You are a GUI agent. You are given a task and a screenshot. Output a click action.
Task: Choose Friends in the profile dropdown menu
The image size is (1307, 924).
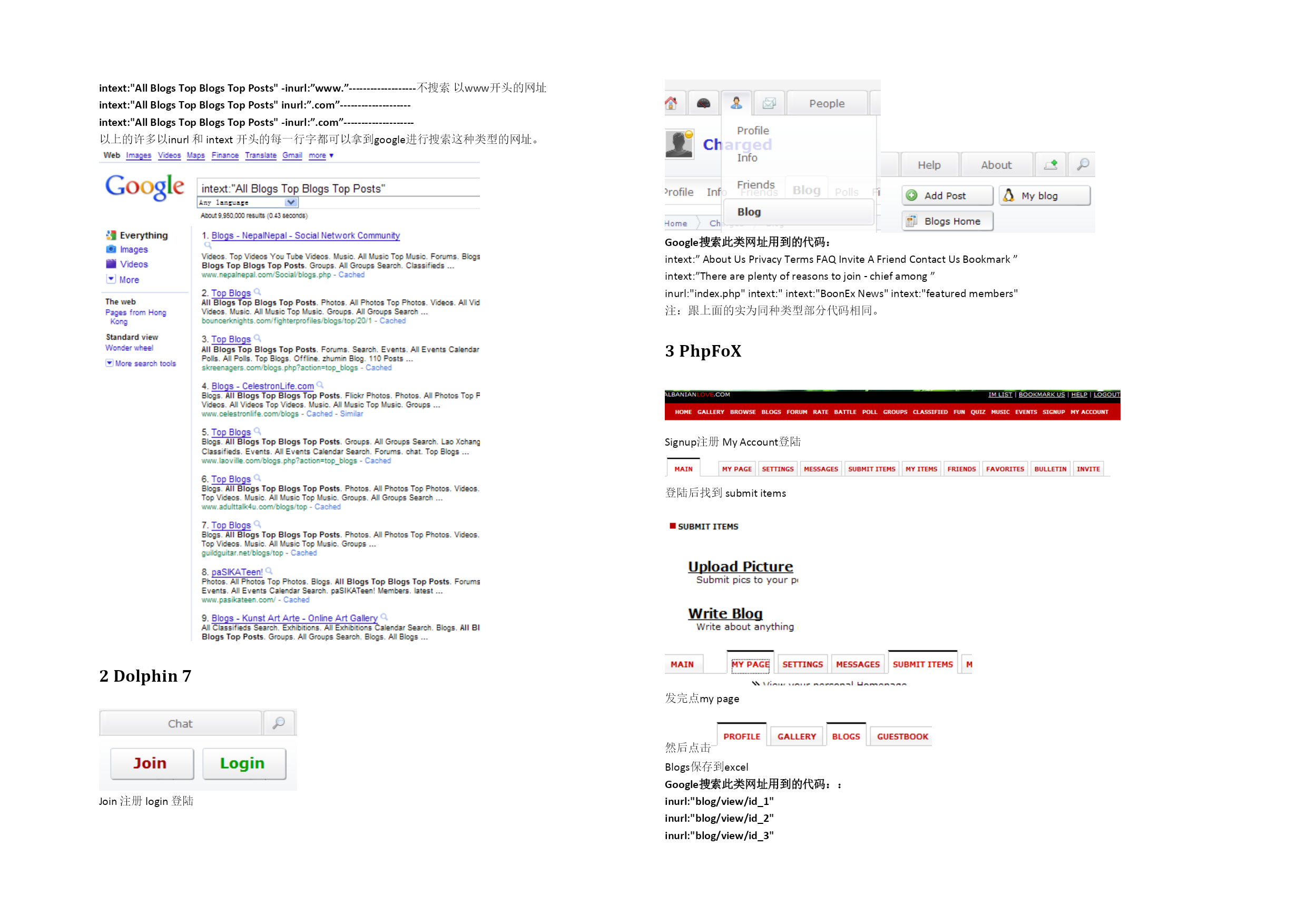755,184
